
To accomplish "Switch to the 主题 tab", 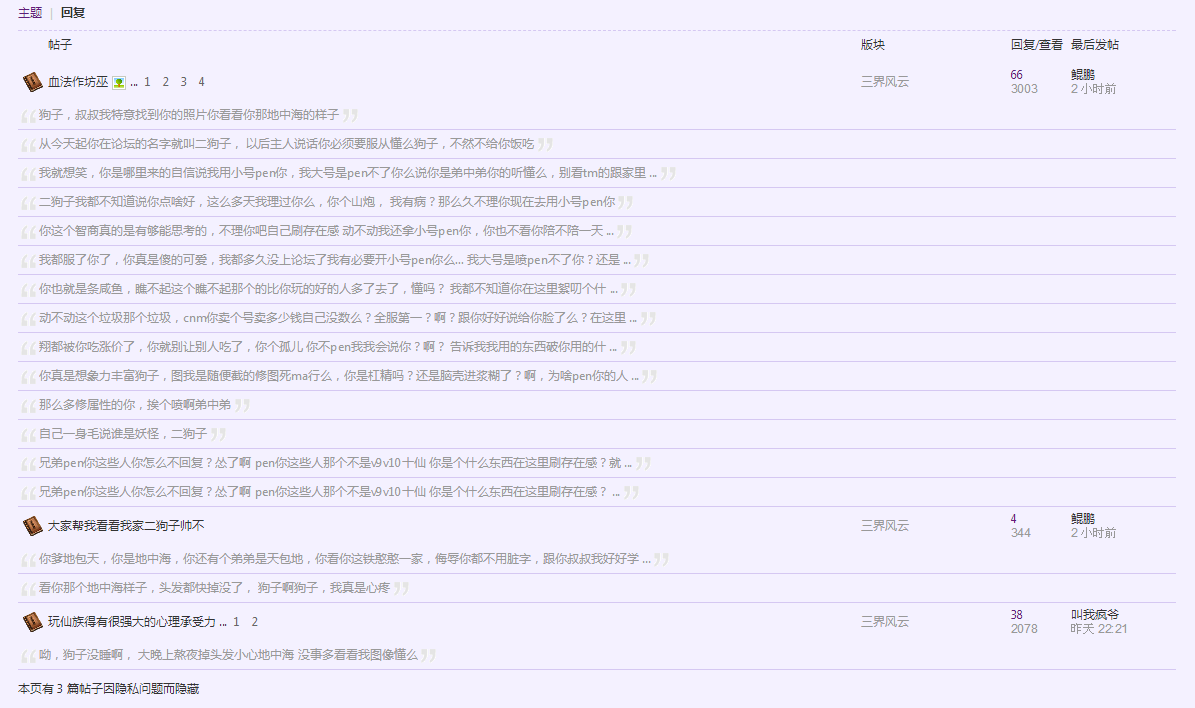I will (30, 13).
